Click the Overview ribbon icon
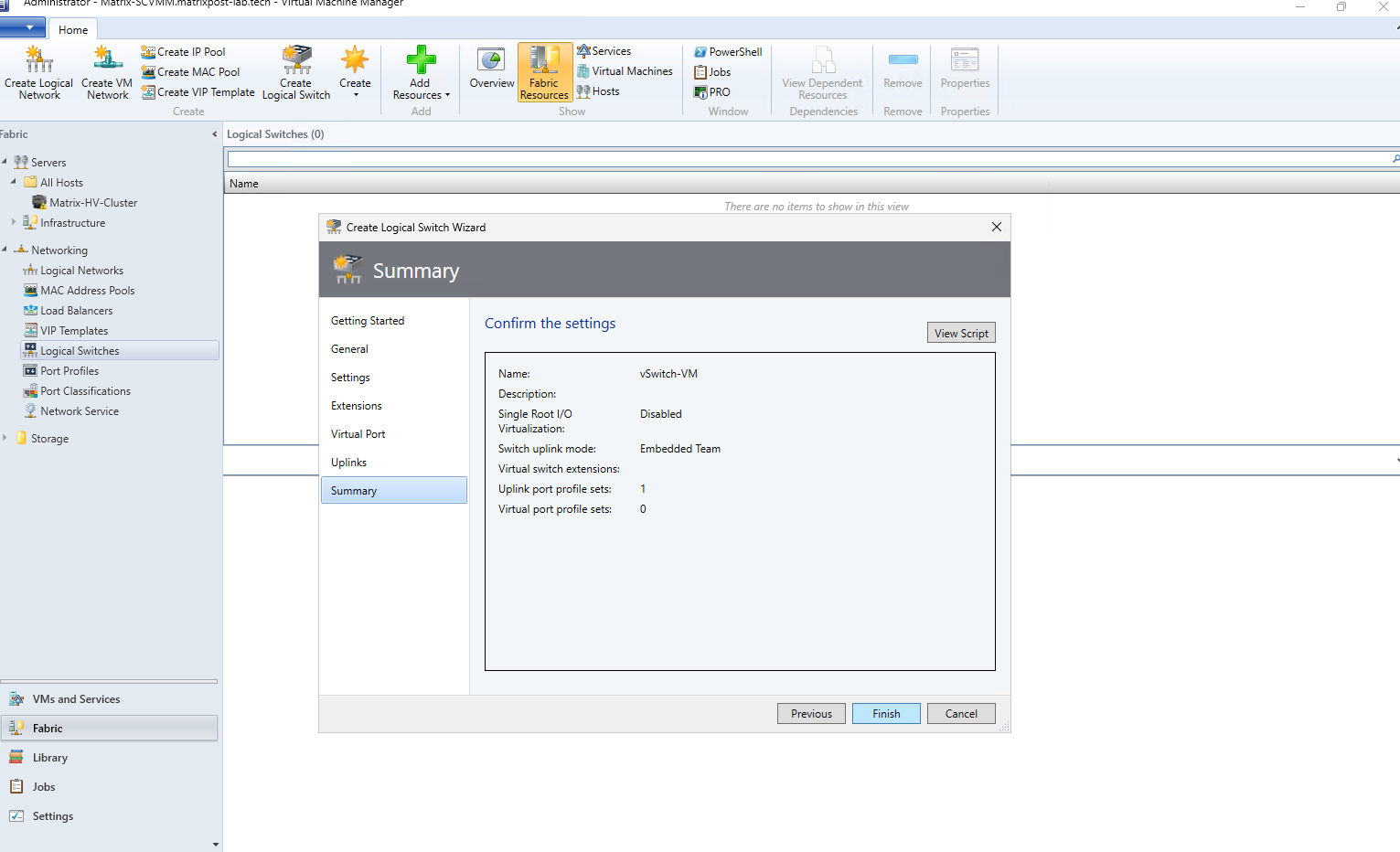Viewport: 1400px width, 852px height. pos(492,69)
